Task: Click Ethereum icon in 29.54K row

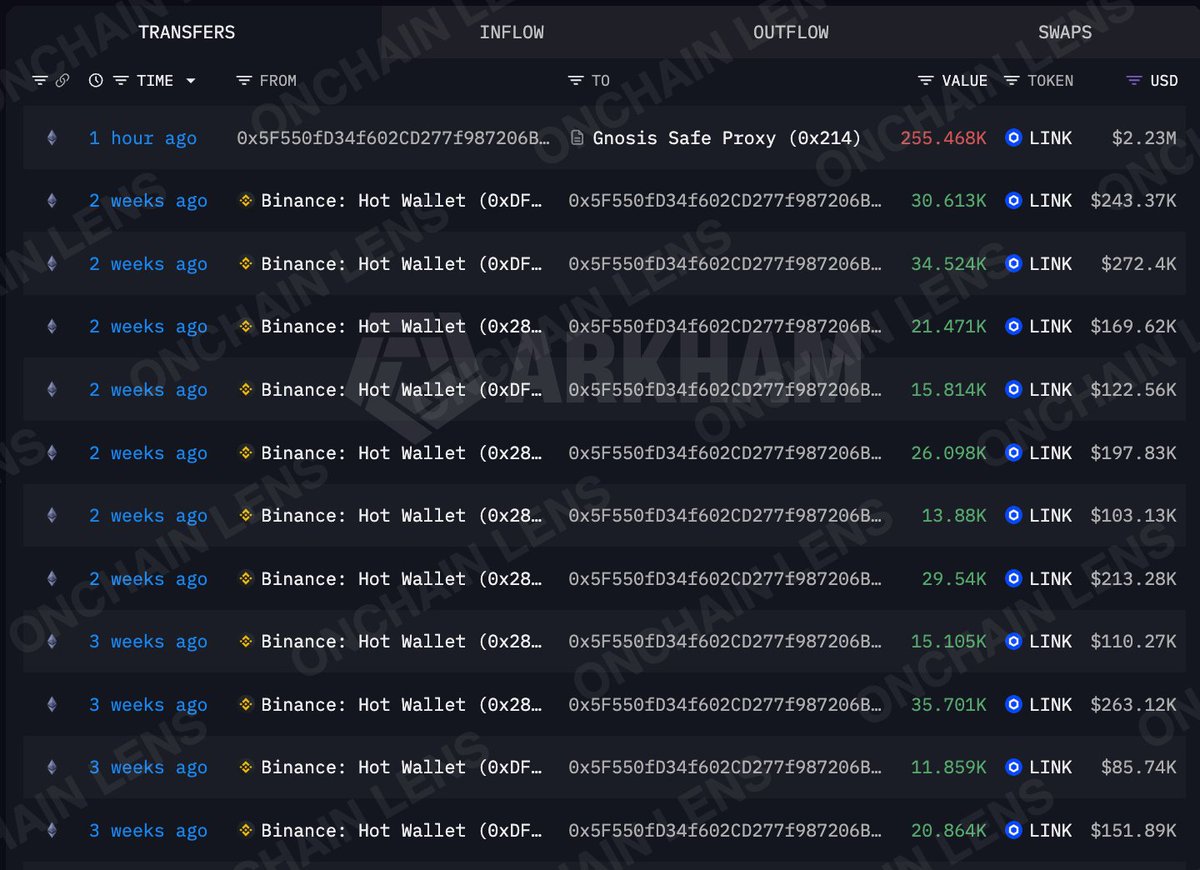Action: click(52, 579)
